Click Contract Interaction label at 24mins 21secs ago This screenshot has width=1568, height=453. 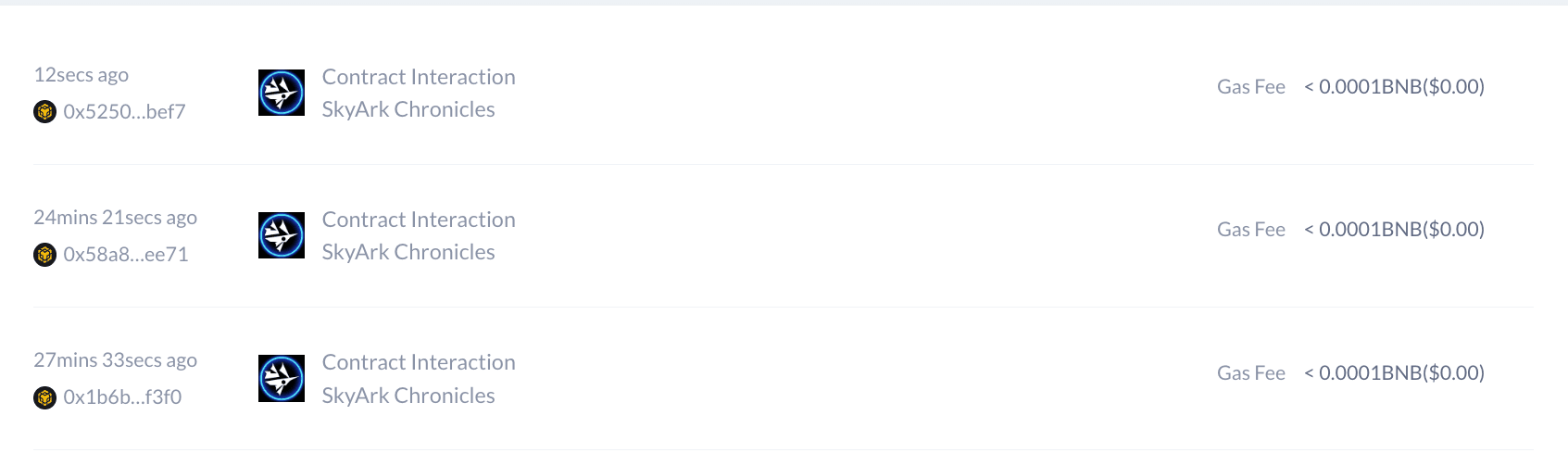(x=419, y=220)
